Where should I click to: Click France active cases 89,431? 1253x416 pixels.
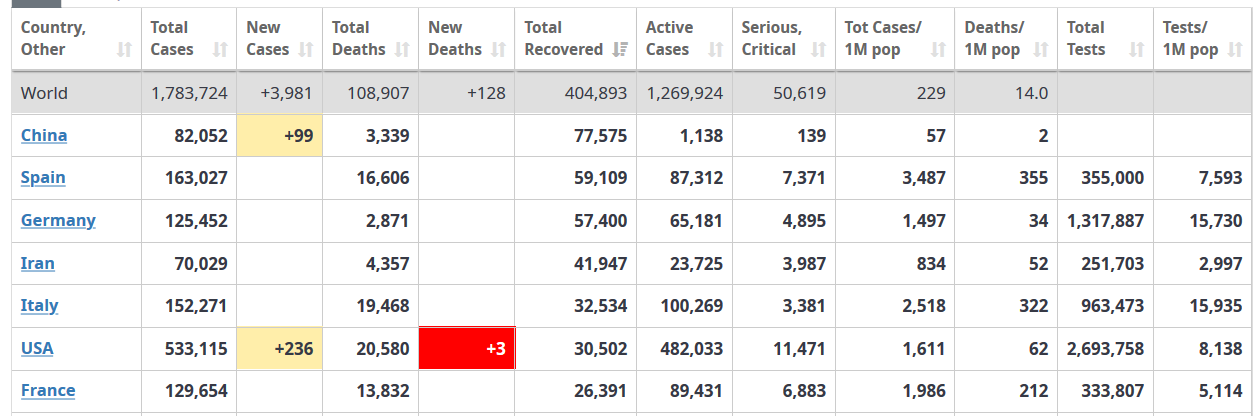pos(696,390)
